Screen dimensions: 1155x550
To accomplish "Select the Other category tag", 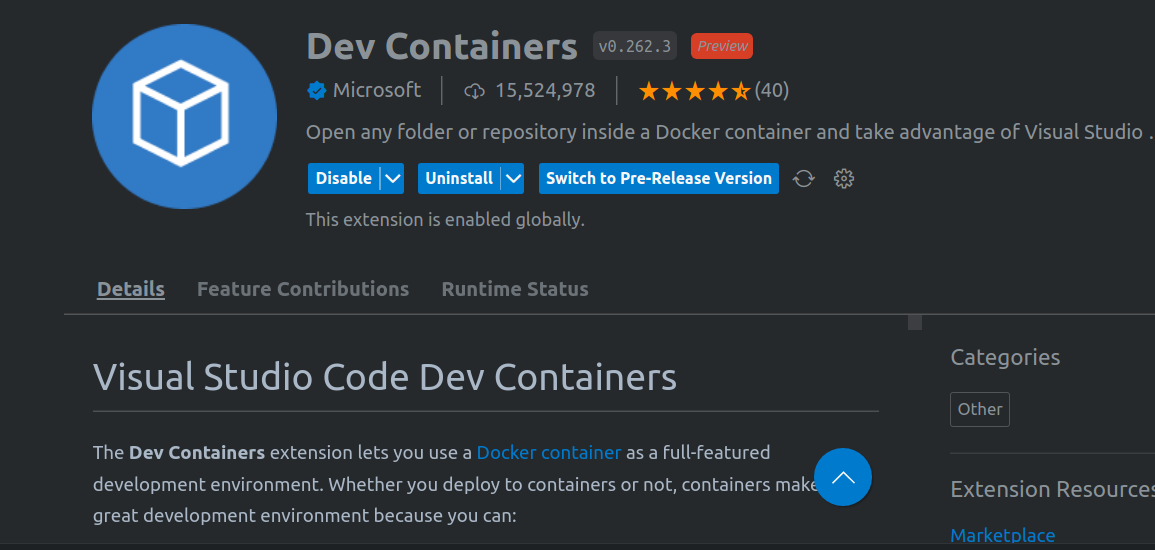I will 980,409.
